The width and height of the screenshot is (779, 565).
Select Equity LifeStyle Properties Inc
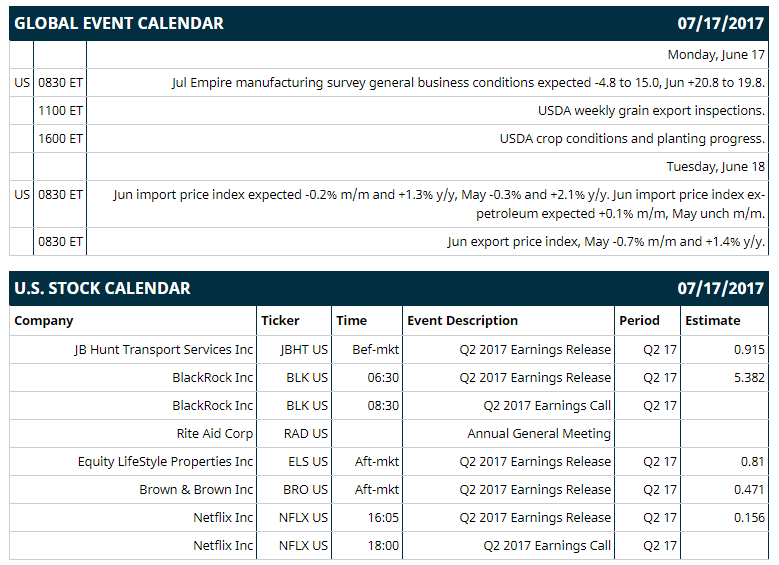point(165,462)
